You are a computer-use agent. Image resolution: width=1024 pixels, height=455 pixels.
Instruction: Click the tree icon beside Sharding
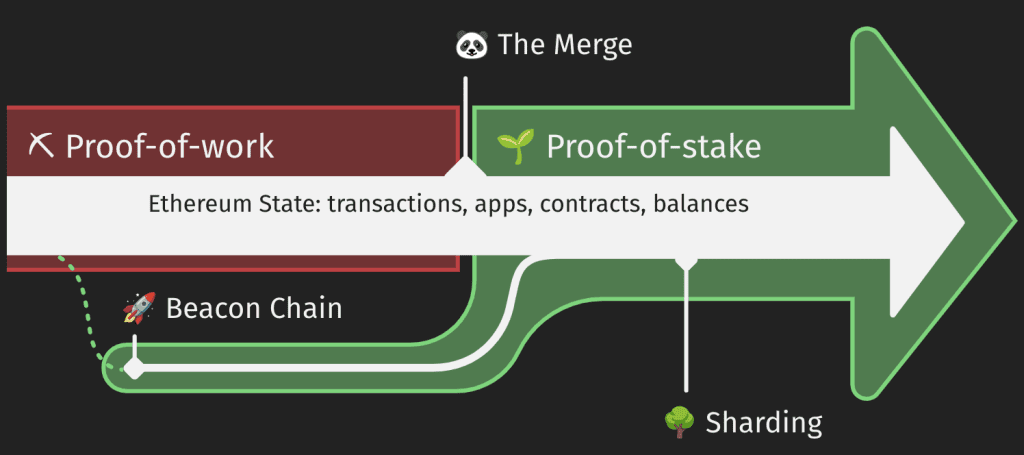coord(679,422)
